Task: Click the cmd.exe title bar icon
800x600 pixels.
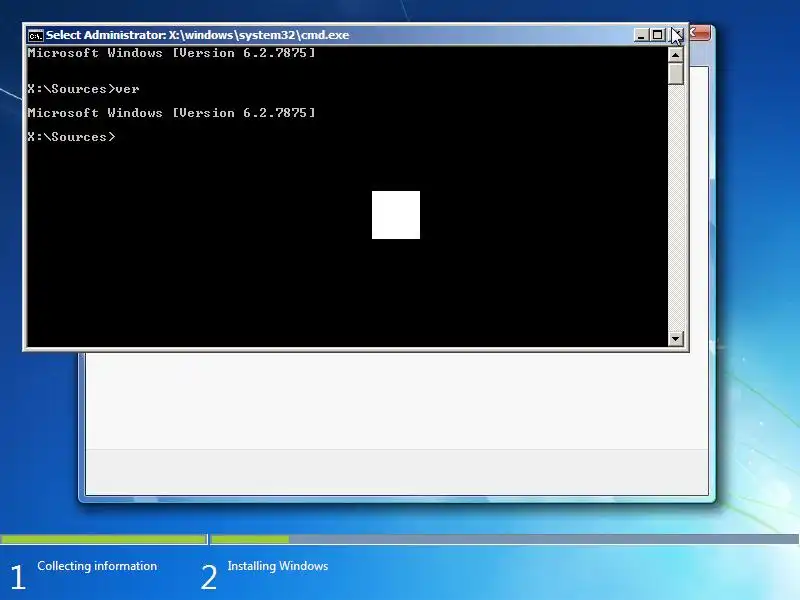Action: (x=35, y=35)
